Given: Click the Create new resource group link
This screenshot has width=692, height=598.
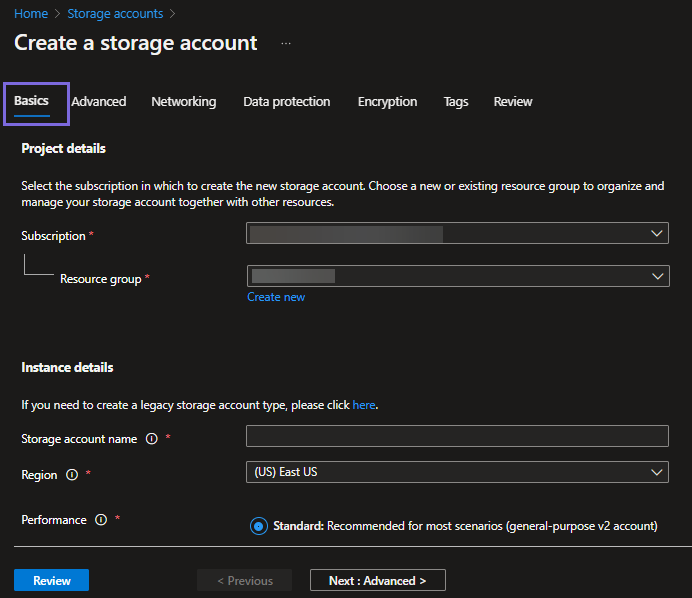Looking at the screenshot, I should click(x=276, y=297).
